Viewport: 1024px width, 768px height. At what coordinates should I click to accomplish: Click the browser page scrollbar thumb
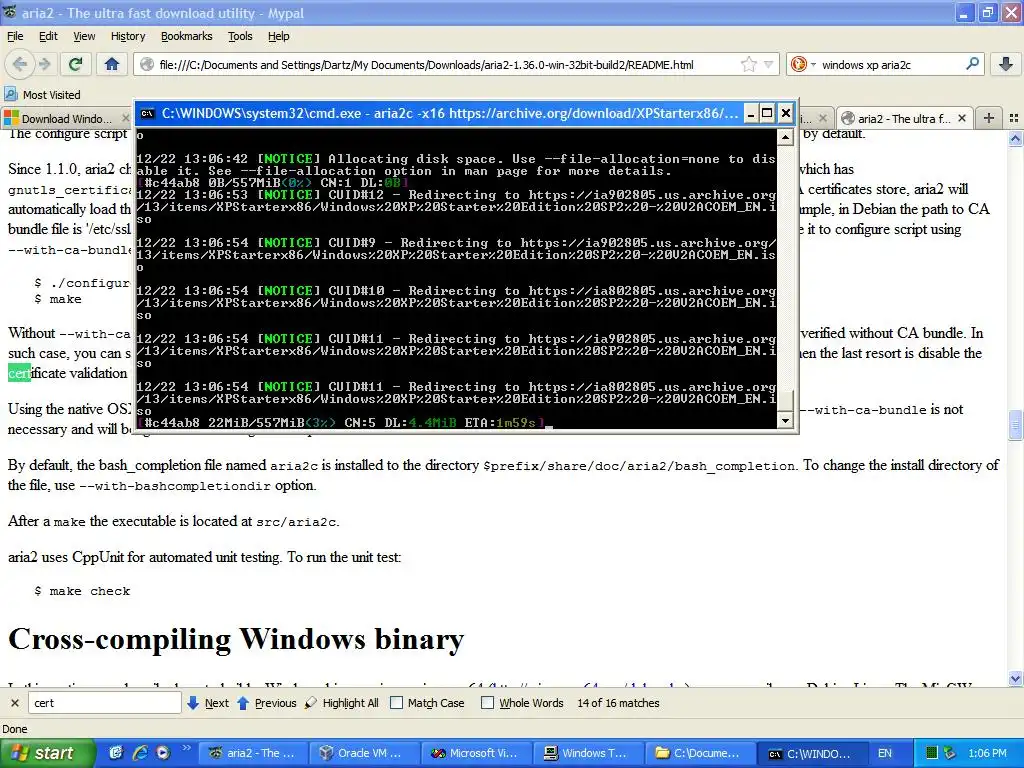[x=1015, y=425]
